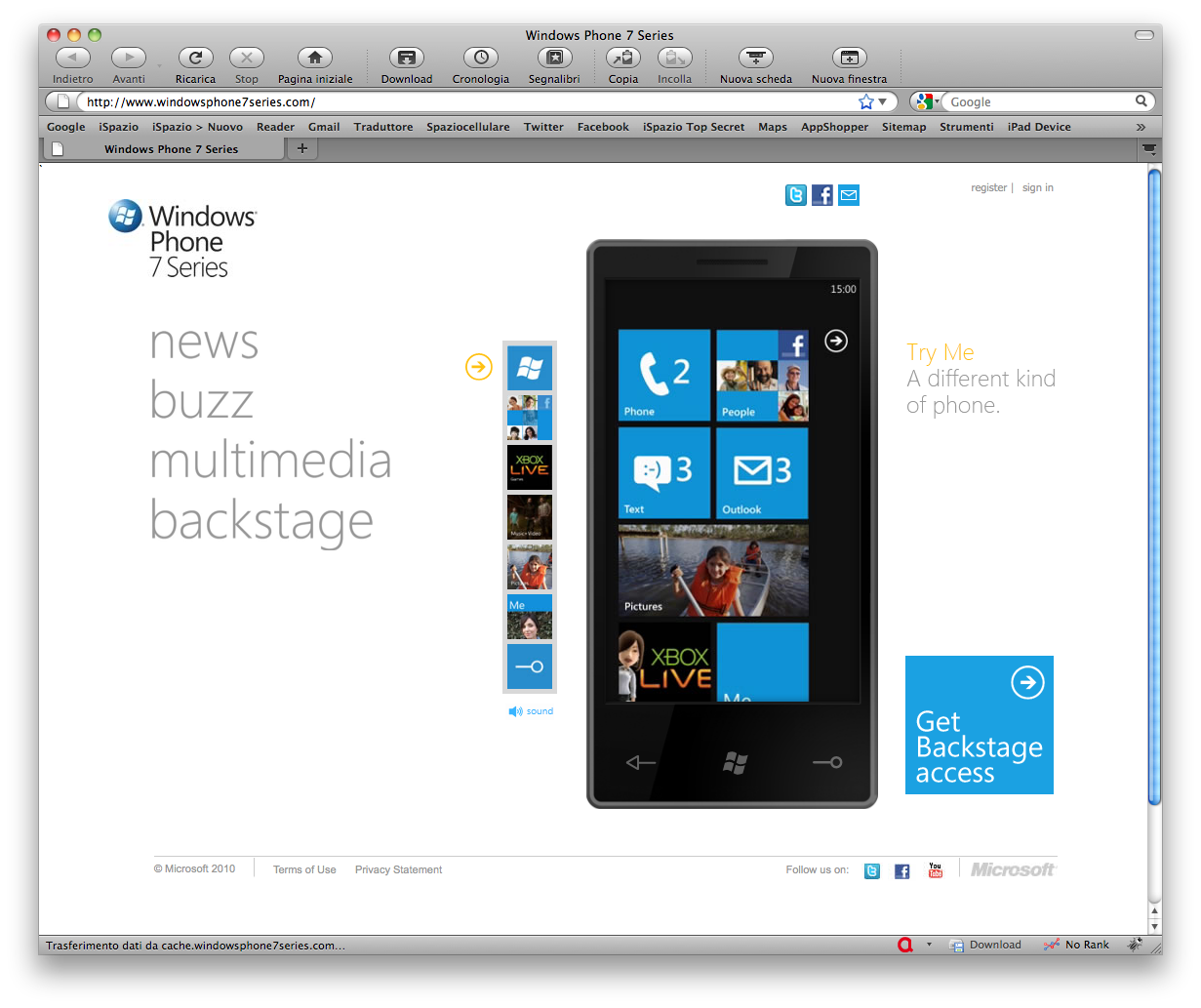Screen dimensions: 1201x1008
Task: Expand bookmarks bar overflow chevron
Action: coord(1141,127)
